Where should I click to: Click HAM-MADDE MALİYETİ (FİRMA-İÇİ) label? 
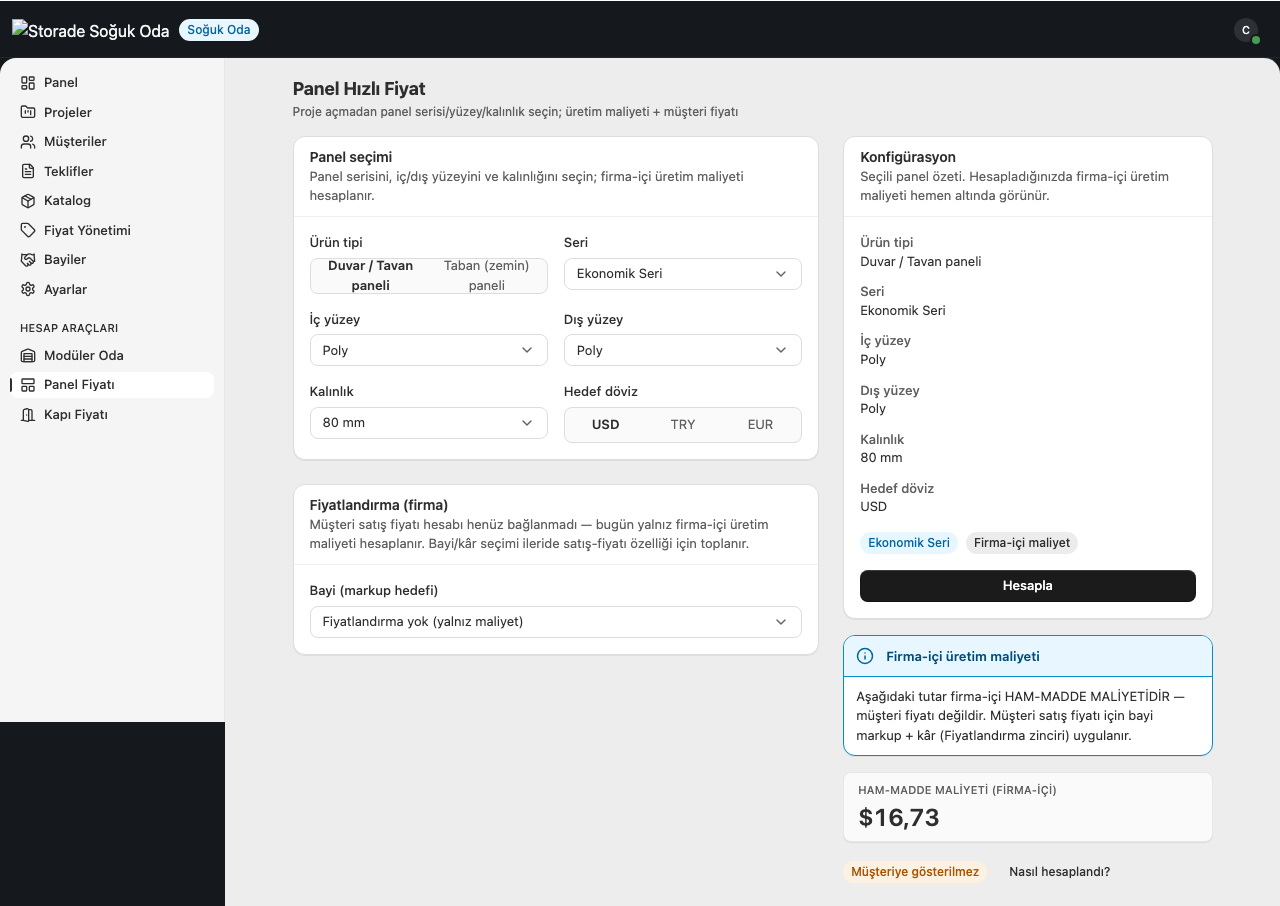(x=957, y=790)
